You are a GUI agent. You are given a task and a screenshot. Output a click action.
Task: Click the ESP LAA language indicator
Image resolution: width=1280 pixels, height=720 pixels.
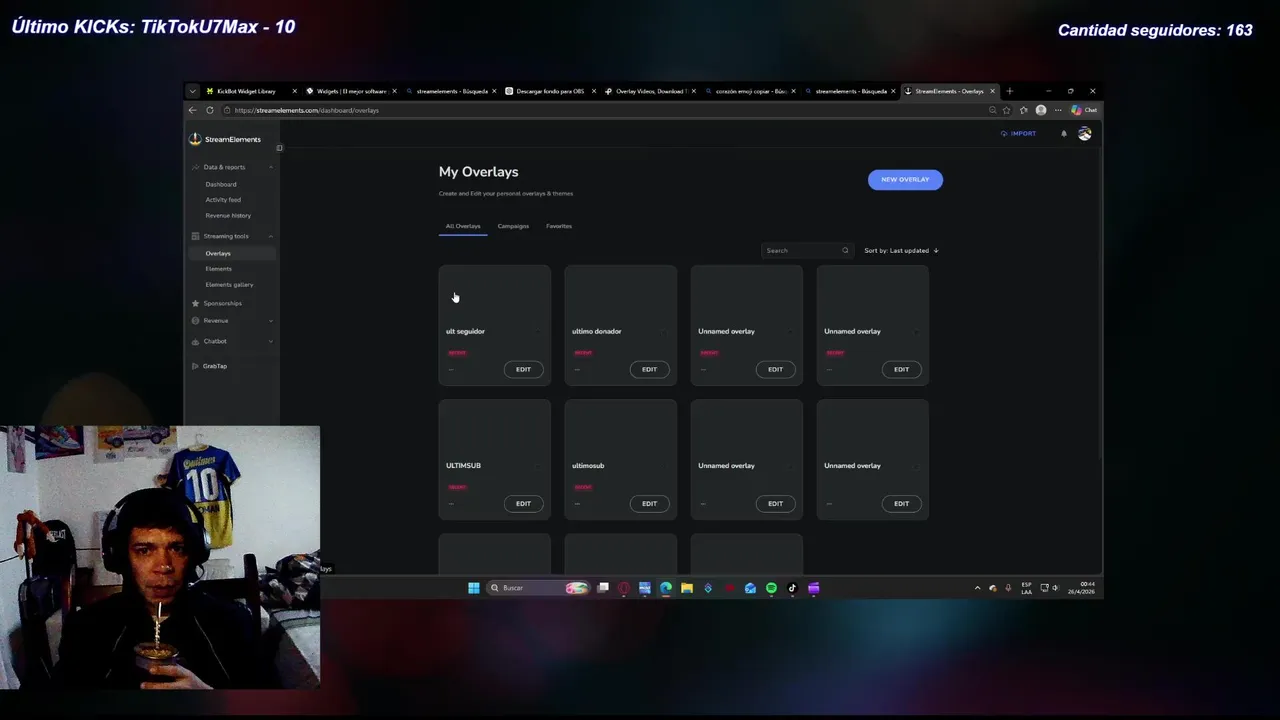(x=1026, y=588)
